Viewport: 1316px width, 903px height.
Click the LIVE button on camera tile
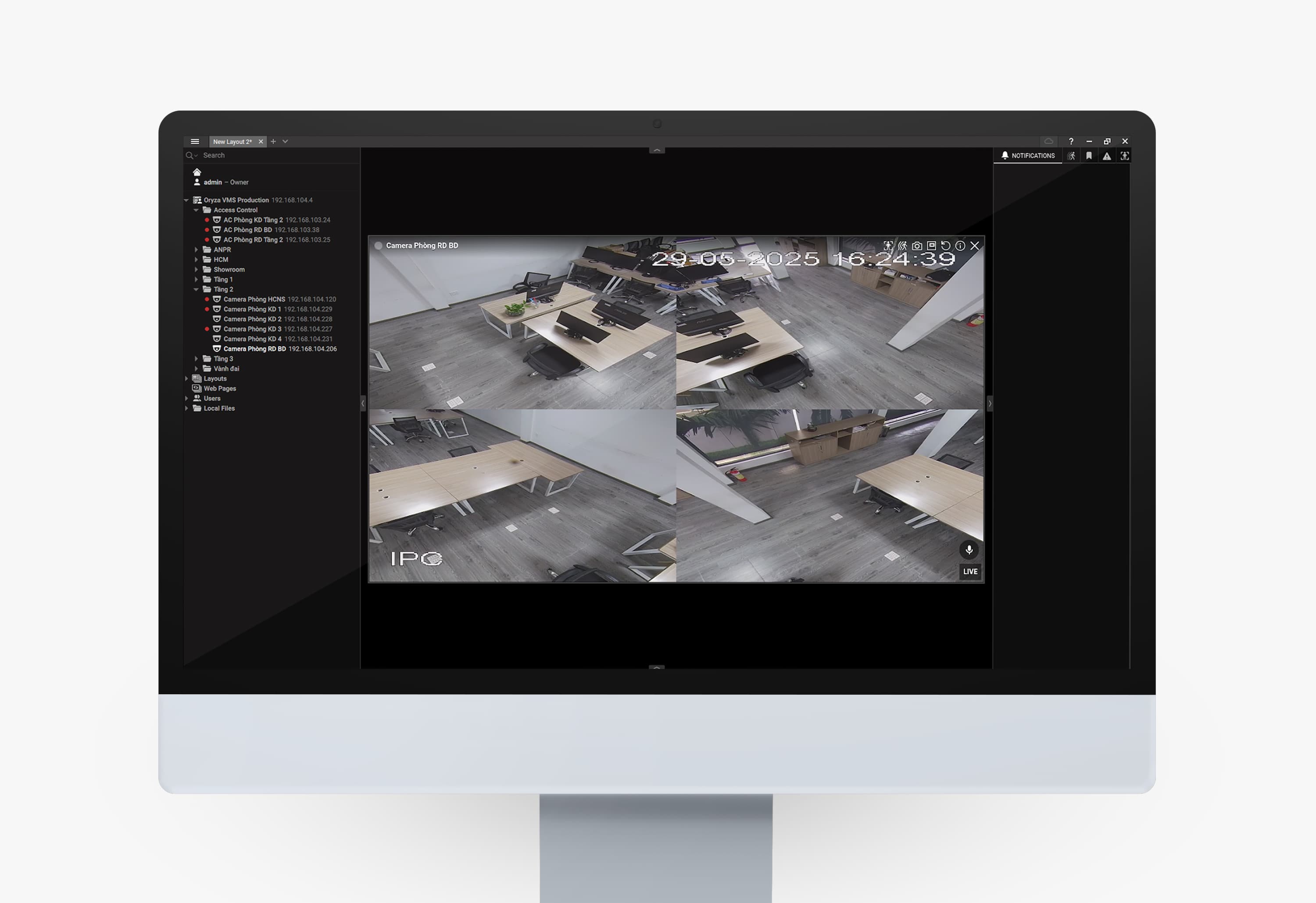[970, 571]
